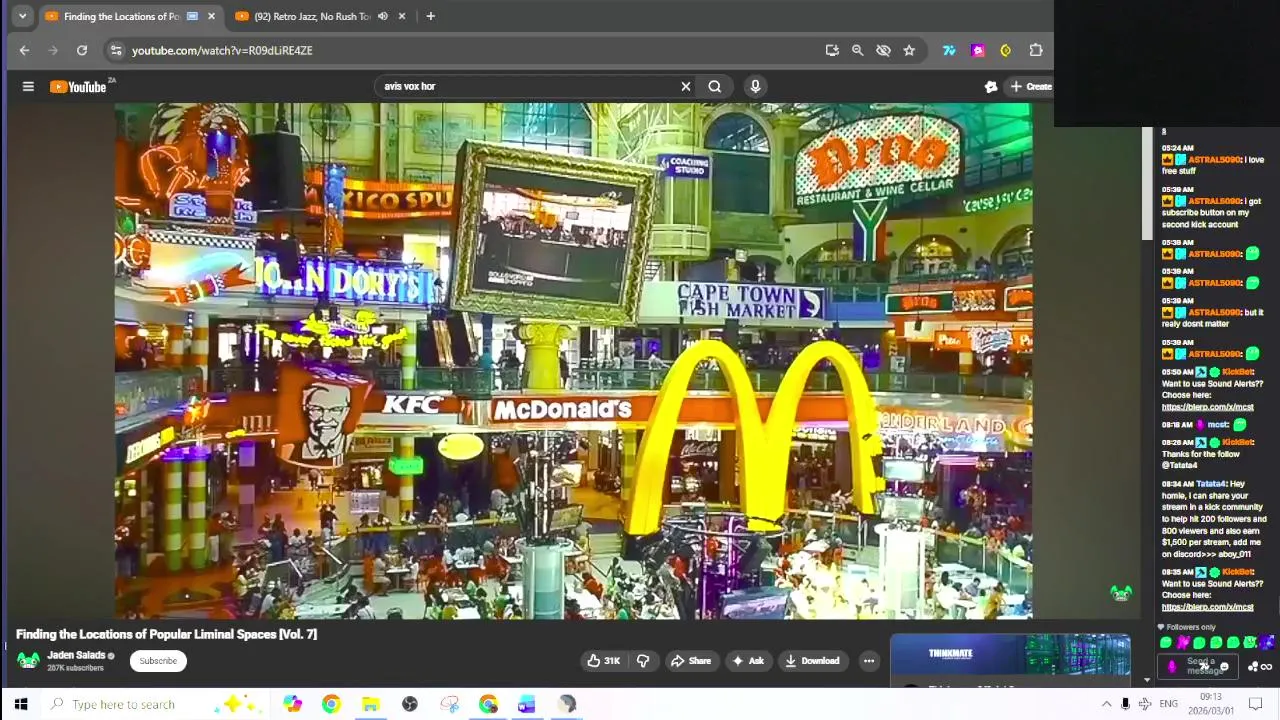Screen dimensions: 1280x720
Task: Open the tab search dropdown arrow
Action: [x=22, y=16]
